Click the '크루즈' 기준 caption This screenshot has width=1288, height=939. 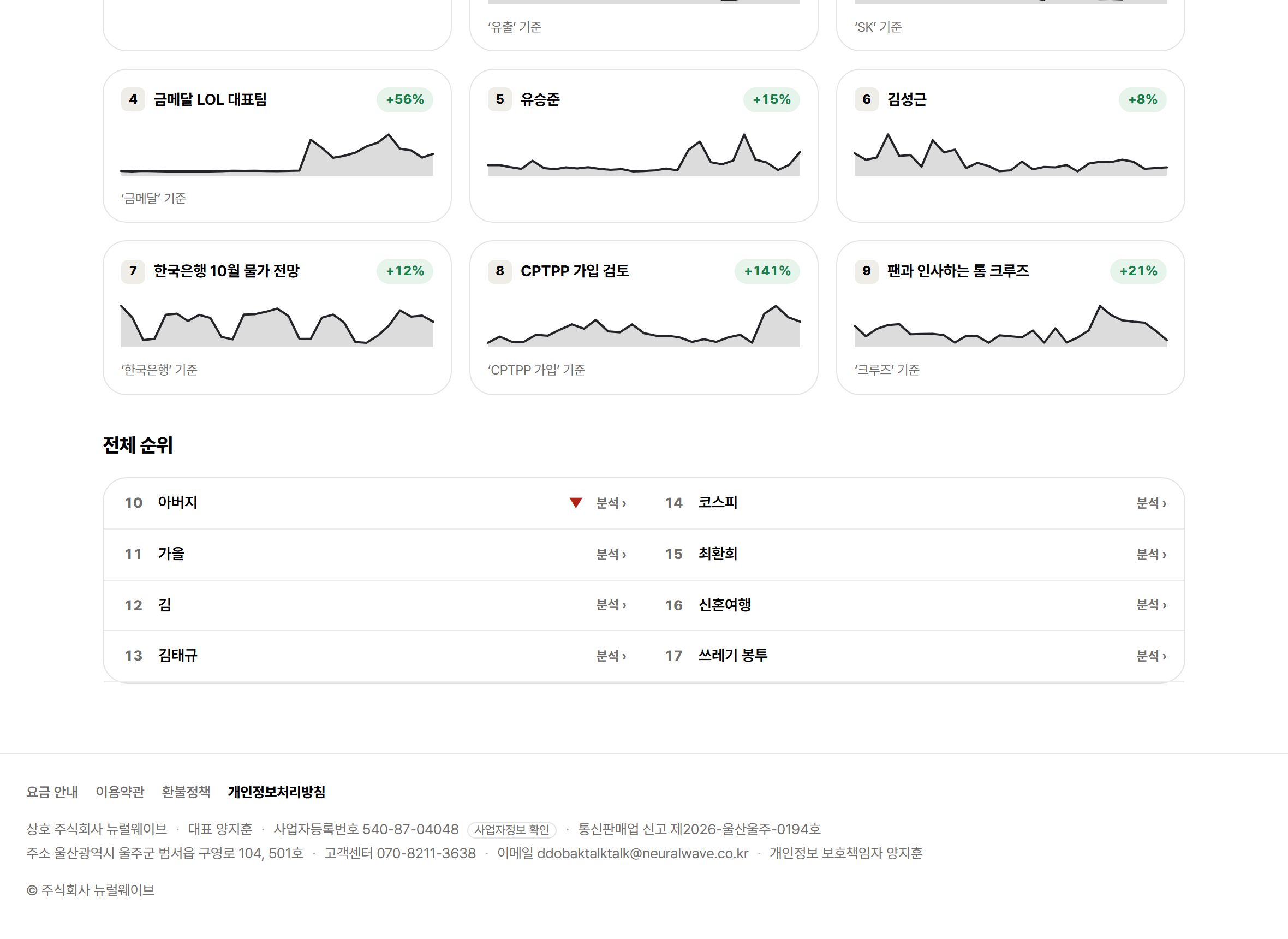tap(887, 370)
